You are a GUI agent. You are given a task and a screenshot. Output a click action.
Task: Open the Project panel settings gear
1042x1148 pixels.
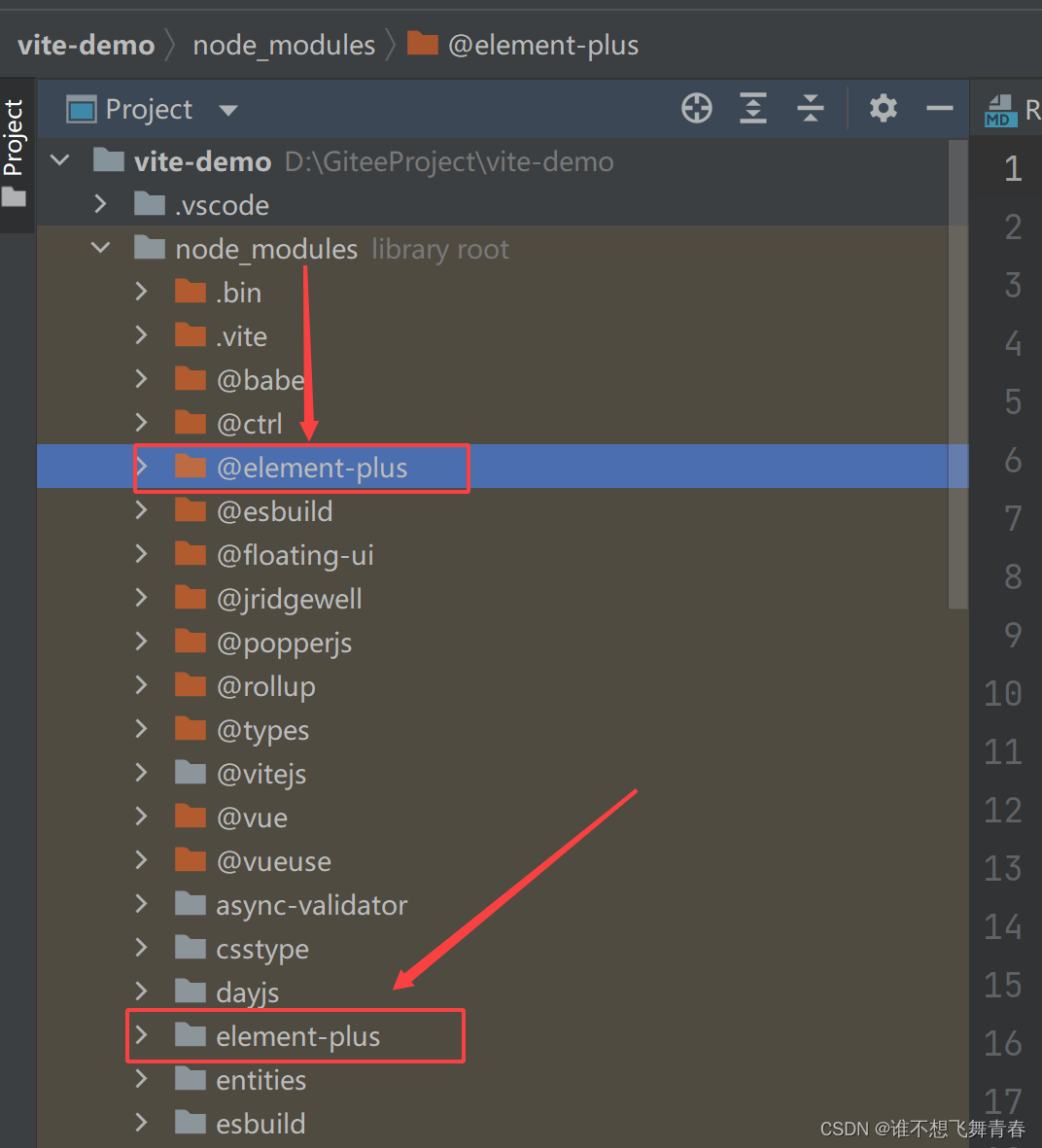883,108
